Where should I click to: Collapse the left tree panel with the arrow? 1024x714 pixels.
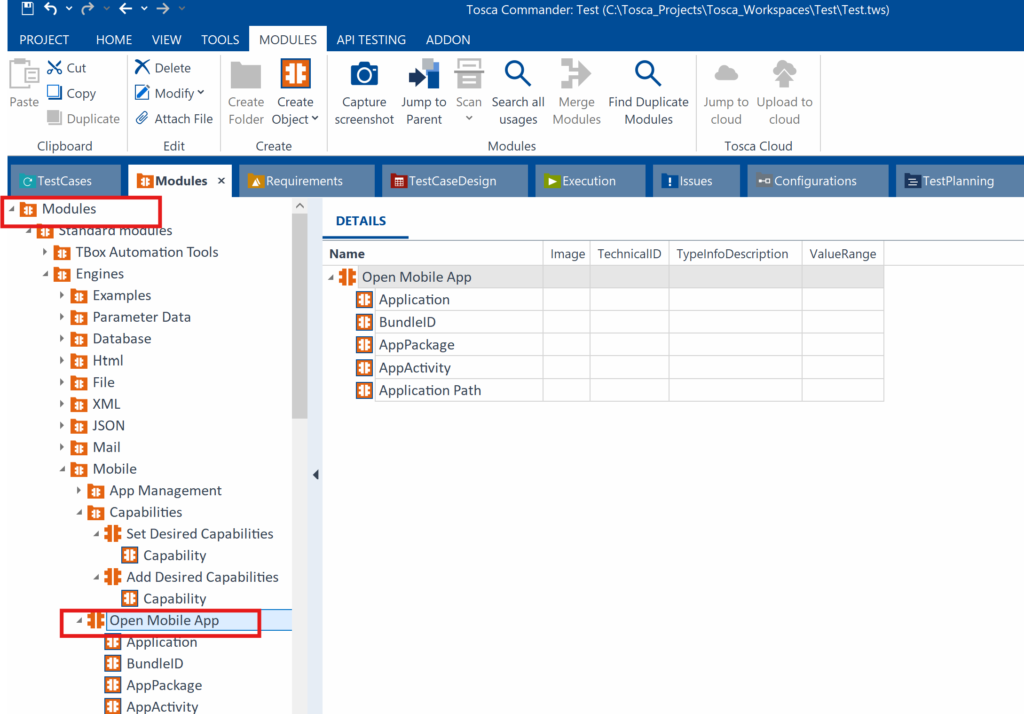(315, 474)
